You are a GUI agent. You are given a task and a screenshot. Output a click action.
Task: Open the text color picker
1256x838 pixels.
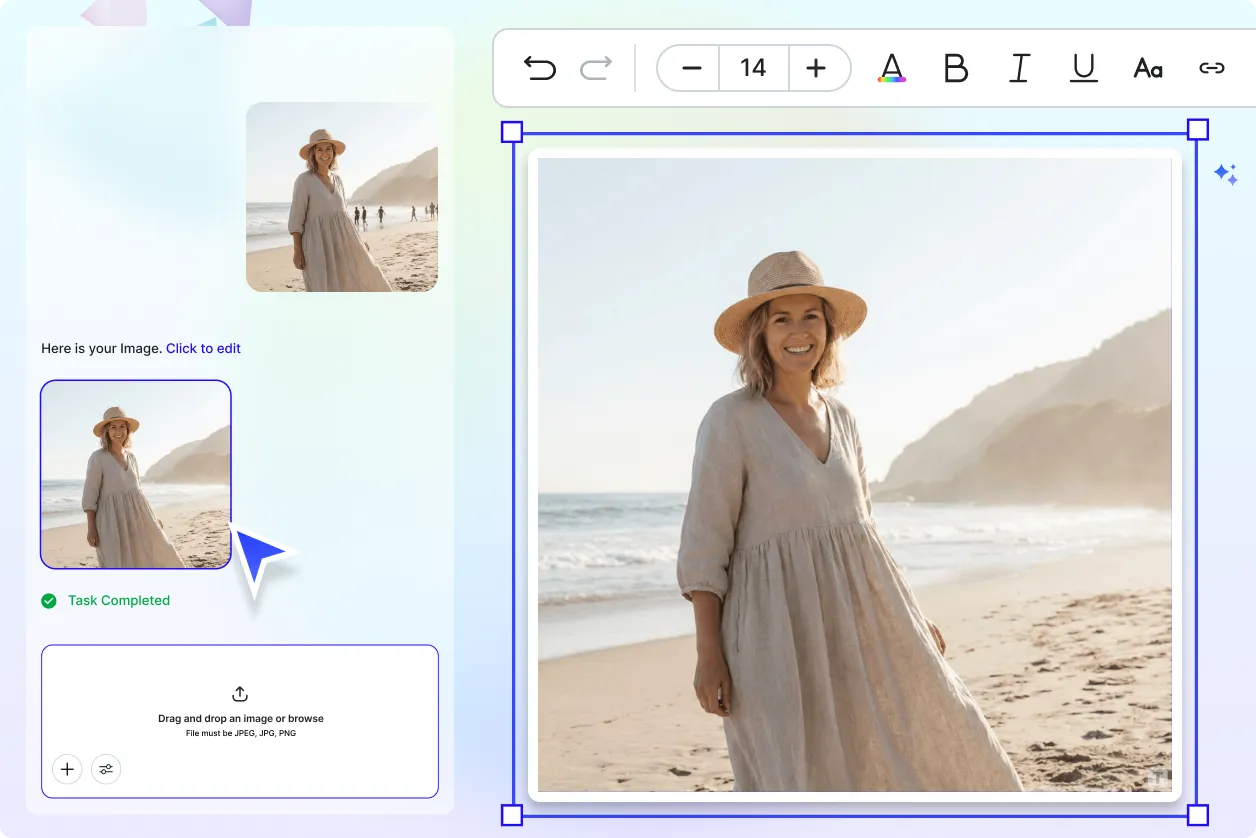pos(890,68)
